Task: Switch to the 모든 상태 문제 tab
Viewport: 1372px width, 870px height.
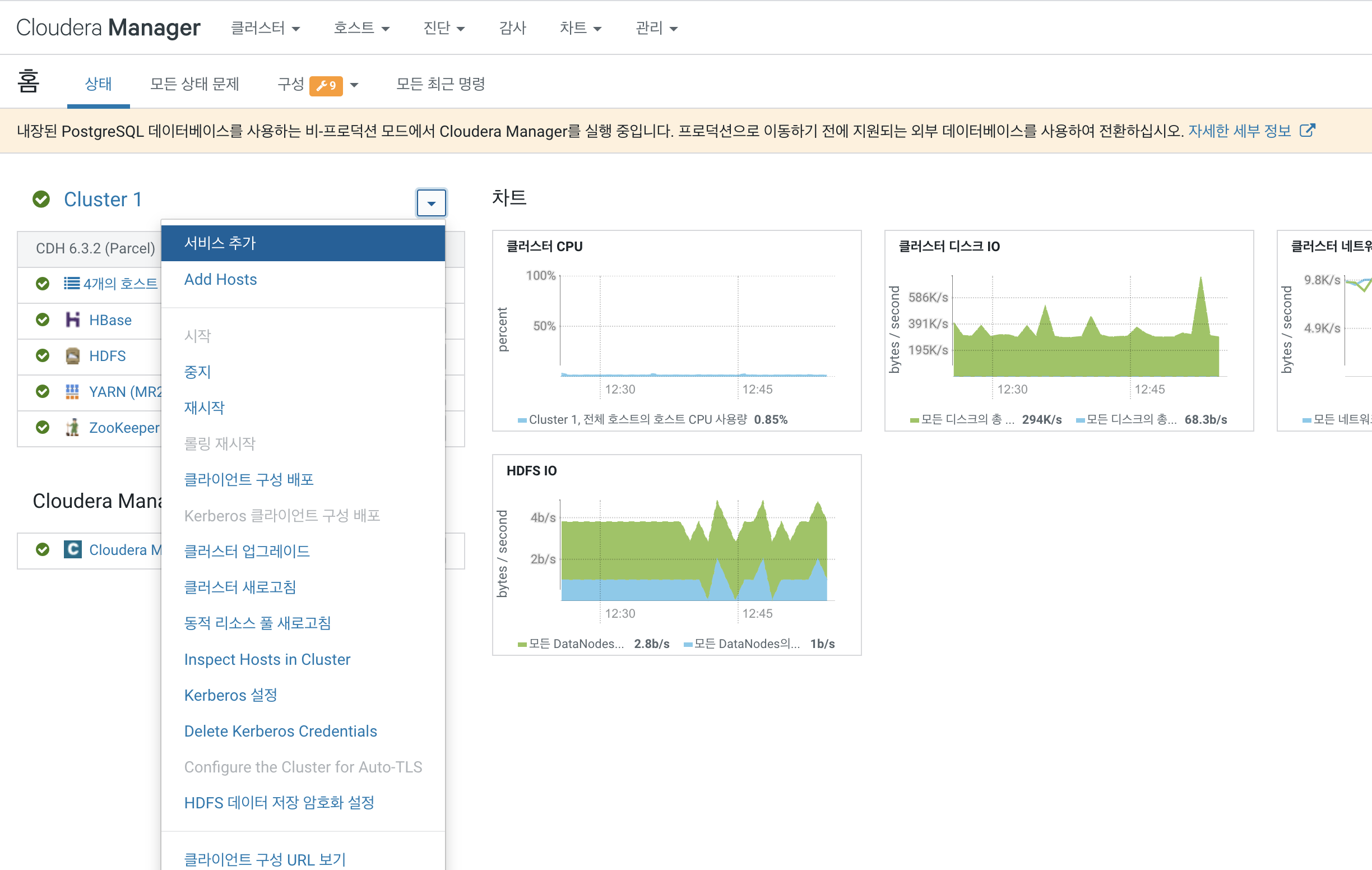Action: (x=194, y=84)
